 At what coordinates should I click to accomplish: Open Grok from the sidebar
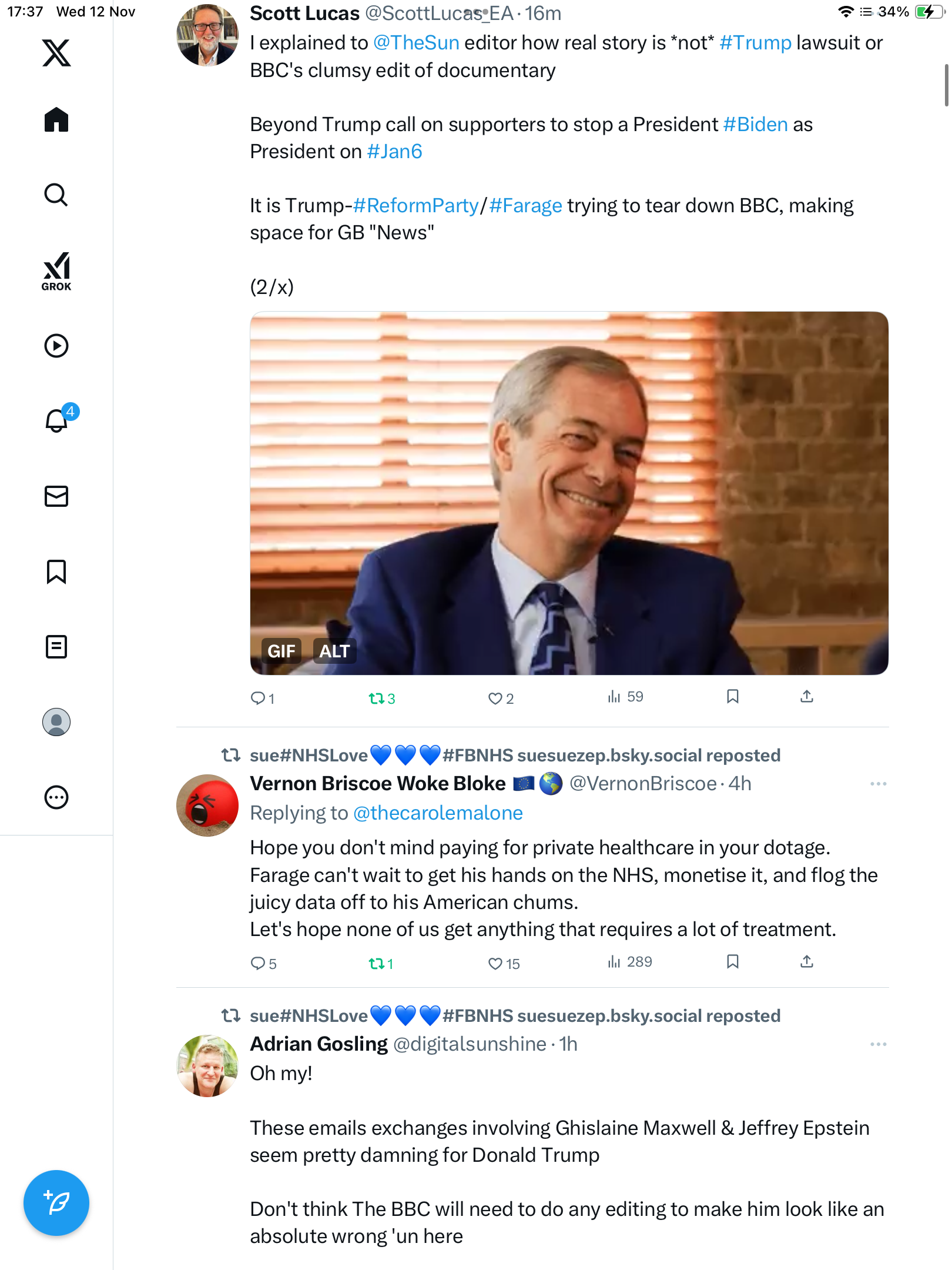(x=56, y=271)
